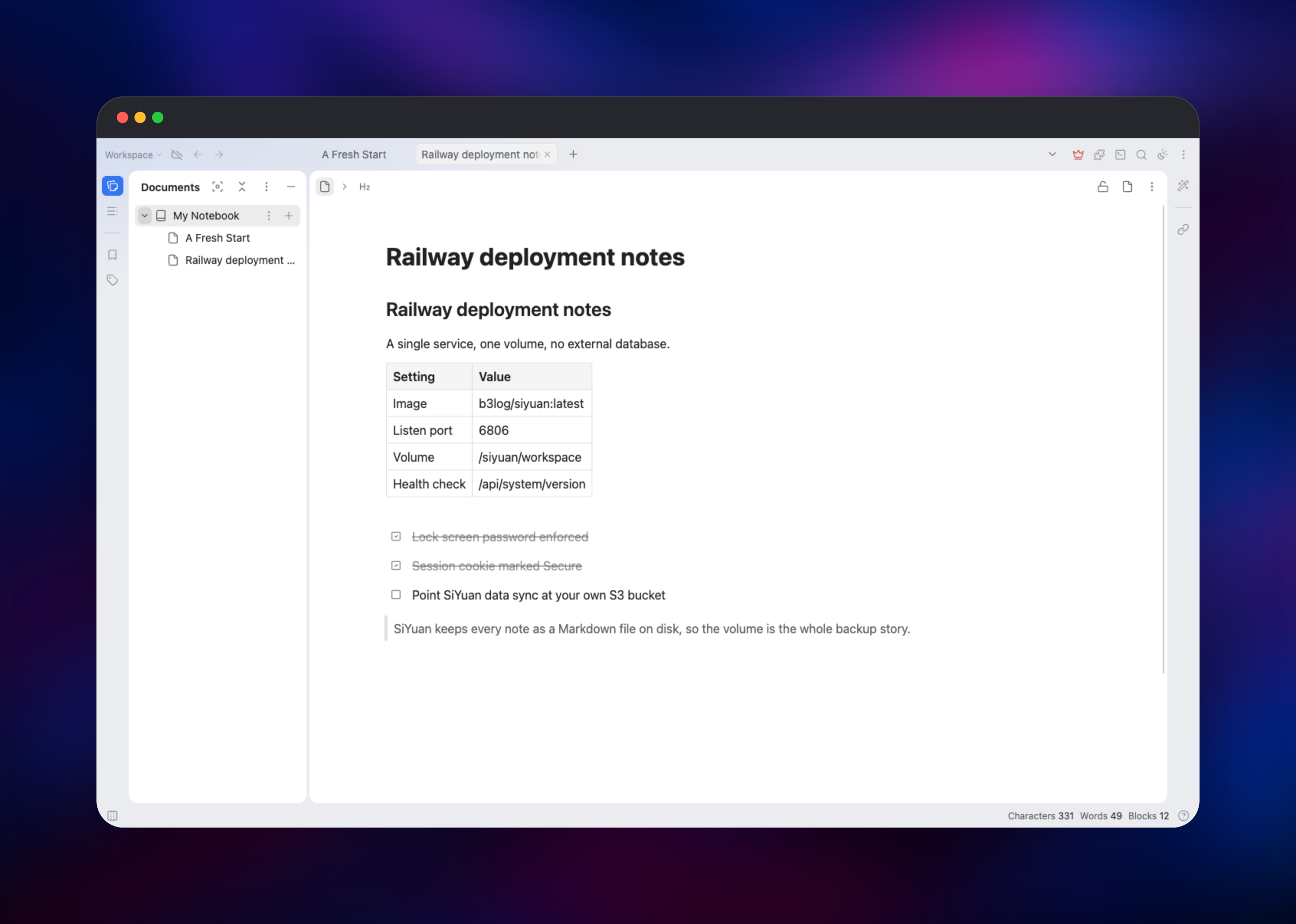This screenshot has height=924, width=1296.
Task: Add a new tab with plus icon
Action: coord(573,154)
